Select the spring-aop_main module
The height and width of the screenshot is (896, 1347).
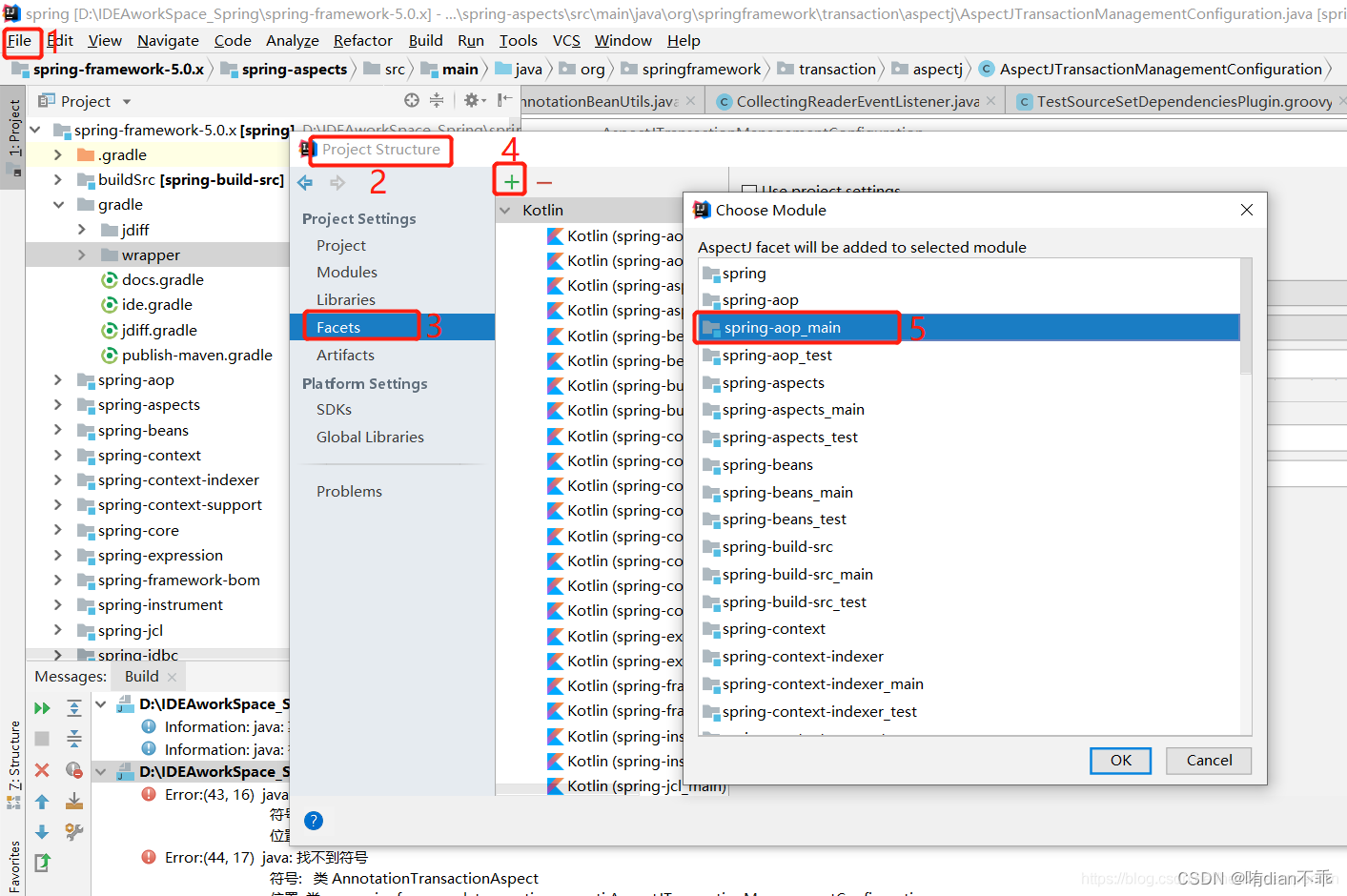[x=969, y=327]
